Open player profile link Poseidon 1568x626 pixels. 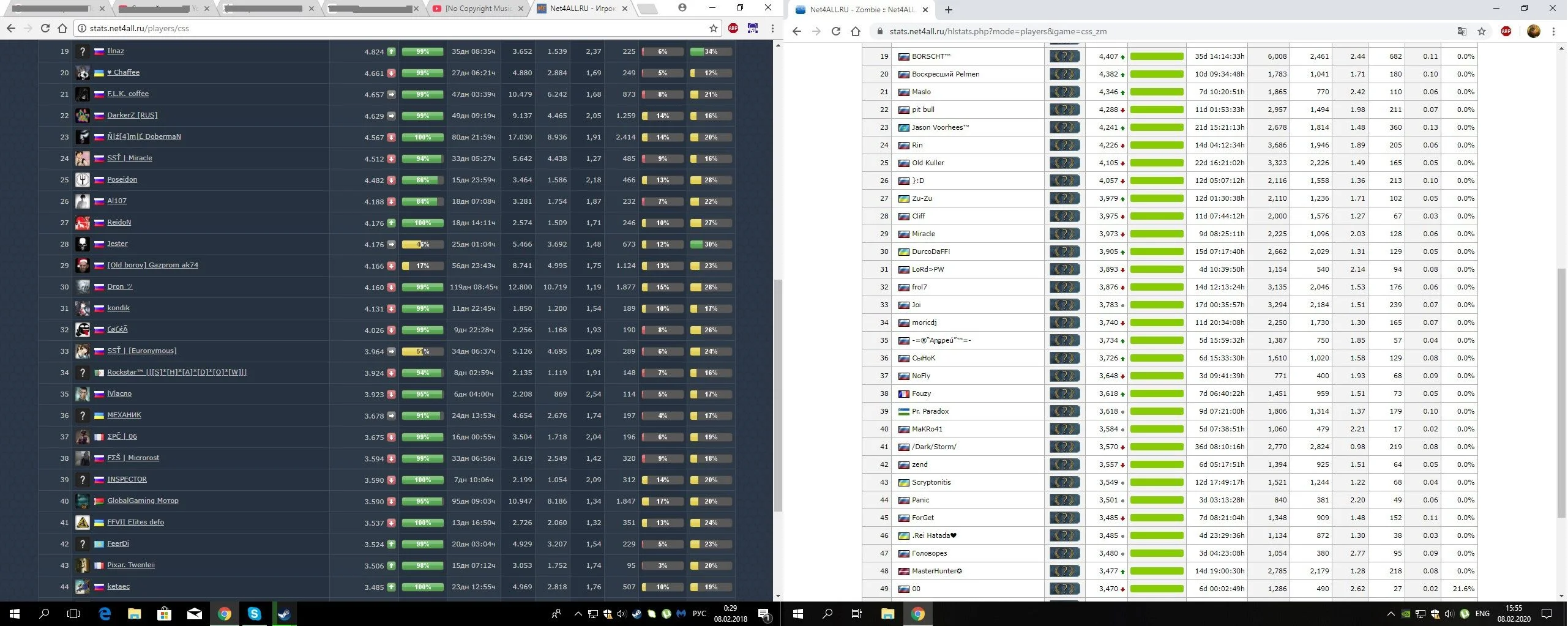coord(122,179)
